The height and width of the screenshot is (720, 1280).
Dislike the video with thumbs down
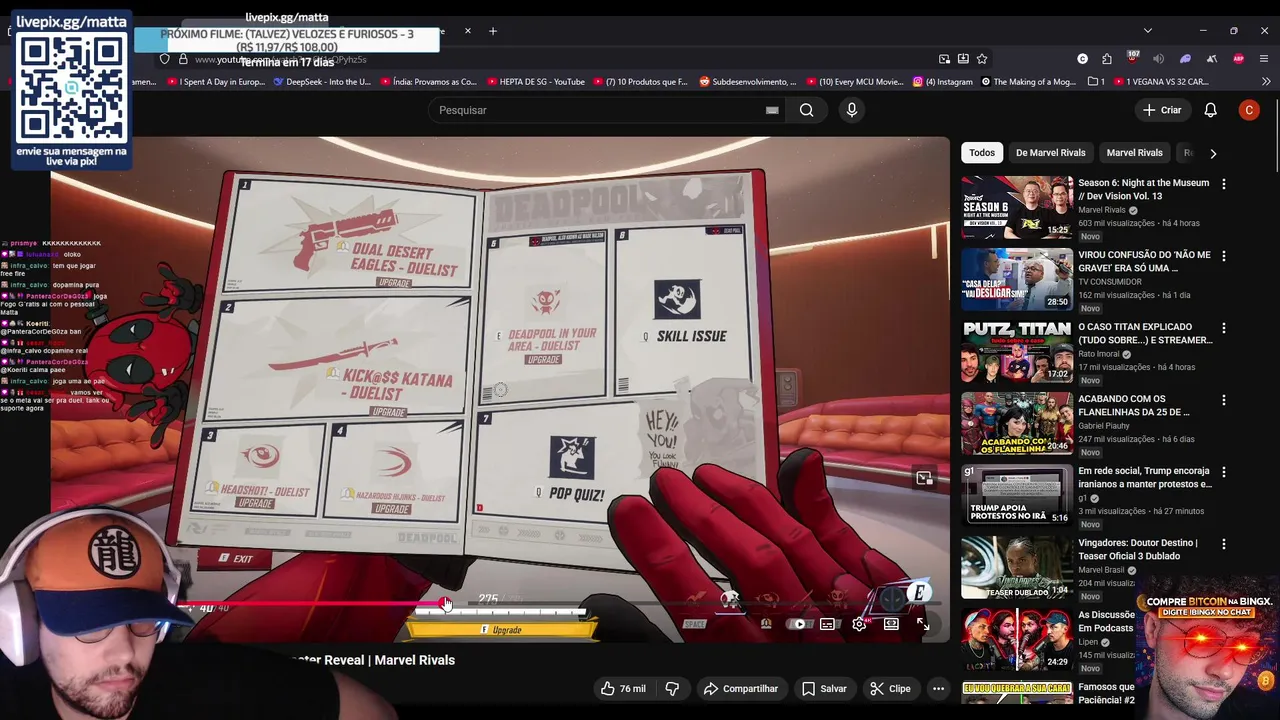672,688
